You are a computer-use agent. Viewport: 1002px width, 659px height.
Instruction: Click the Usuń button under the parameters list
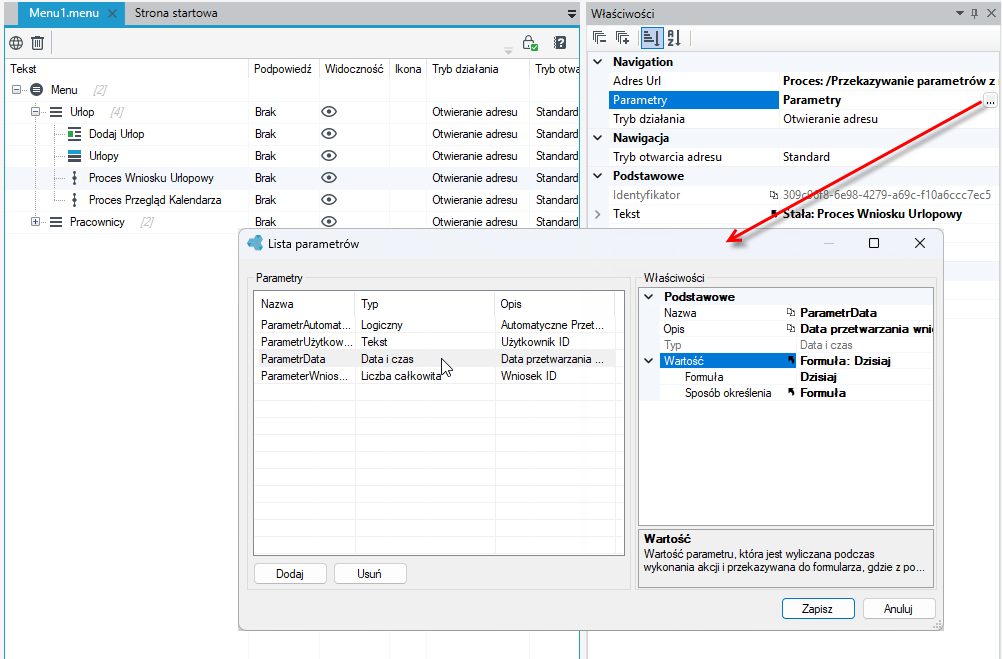point(370,573)
